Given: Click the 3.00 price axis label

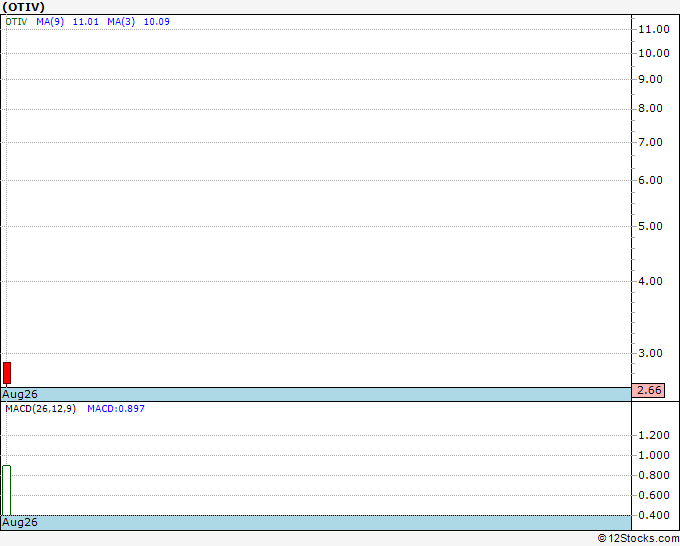Looking at the screenshot, I should point(650,353).
